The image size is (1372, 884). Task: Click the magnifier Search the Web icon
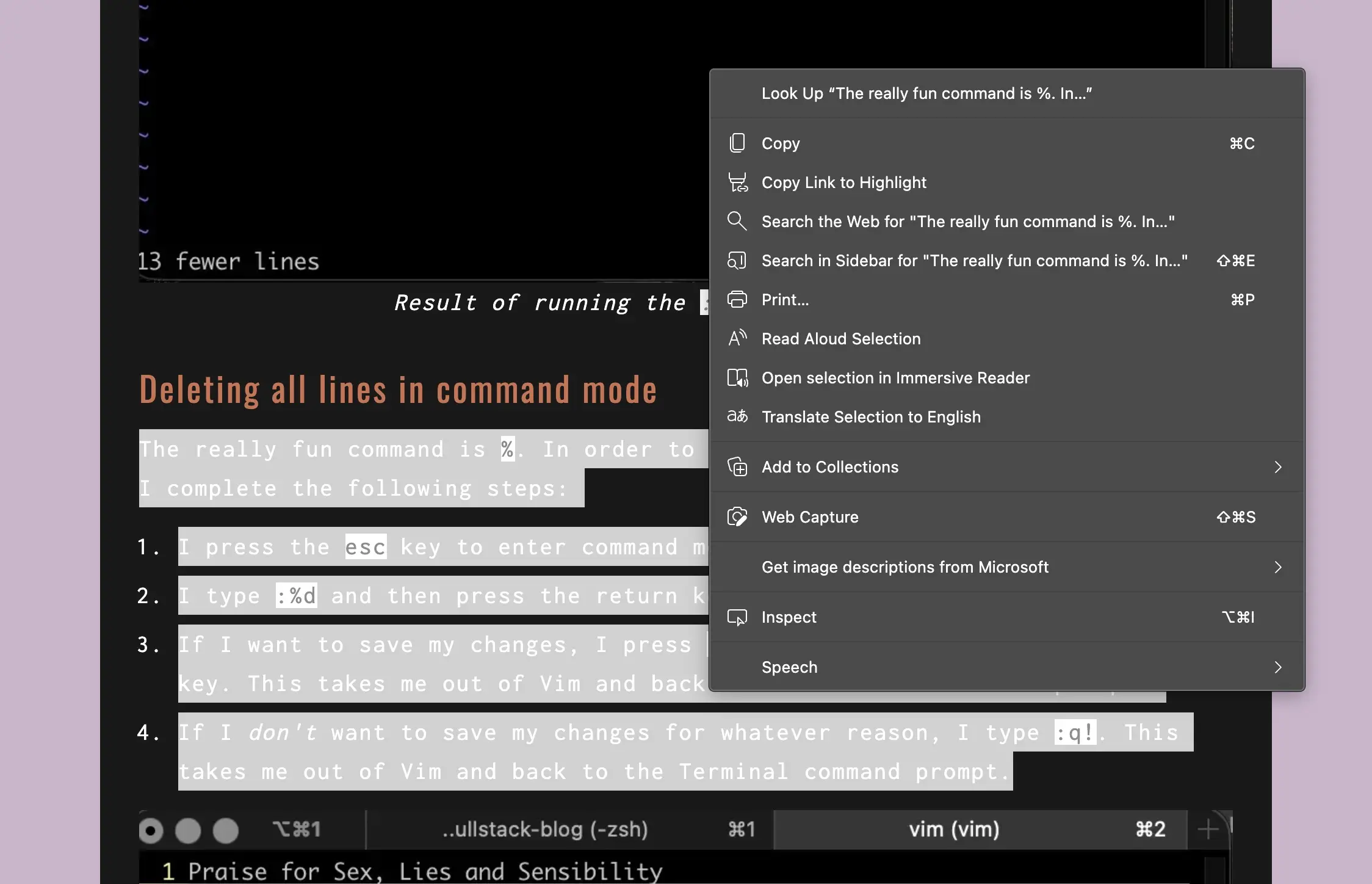pyautogui.click(x=737, y=221)
